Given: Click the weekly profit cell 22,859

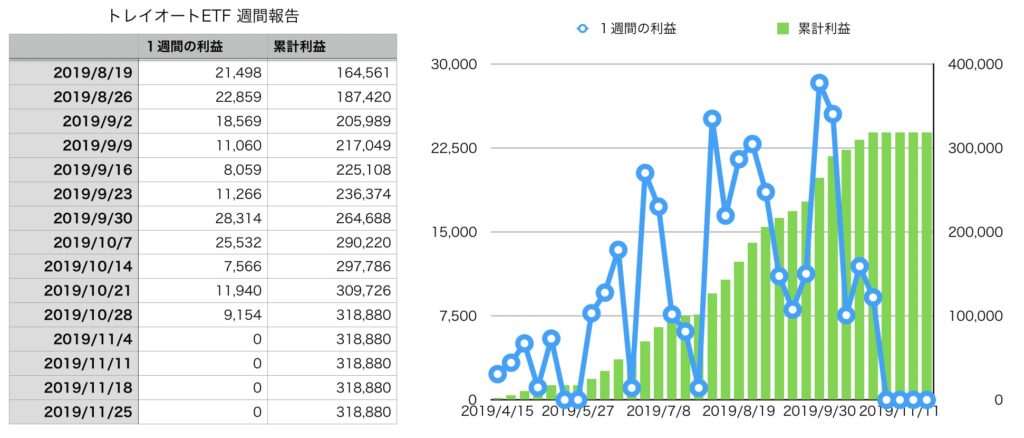Looking at the screenshot, I should pos(203,97).
